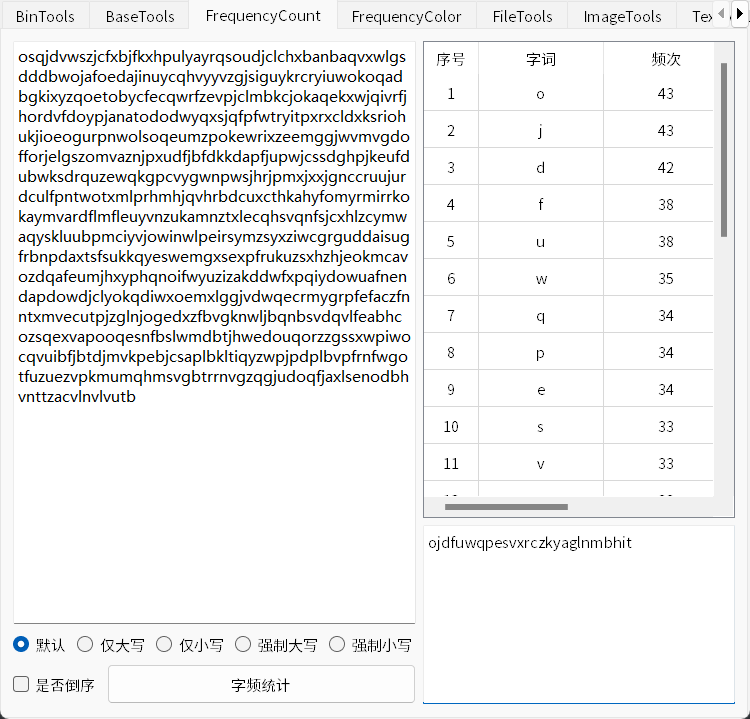Enable the 是否倒序 checkbox
The image size is (750, 719).
coord(21,685)
